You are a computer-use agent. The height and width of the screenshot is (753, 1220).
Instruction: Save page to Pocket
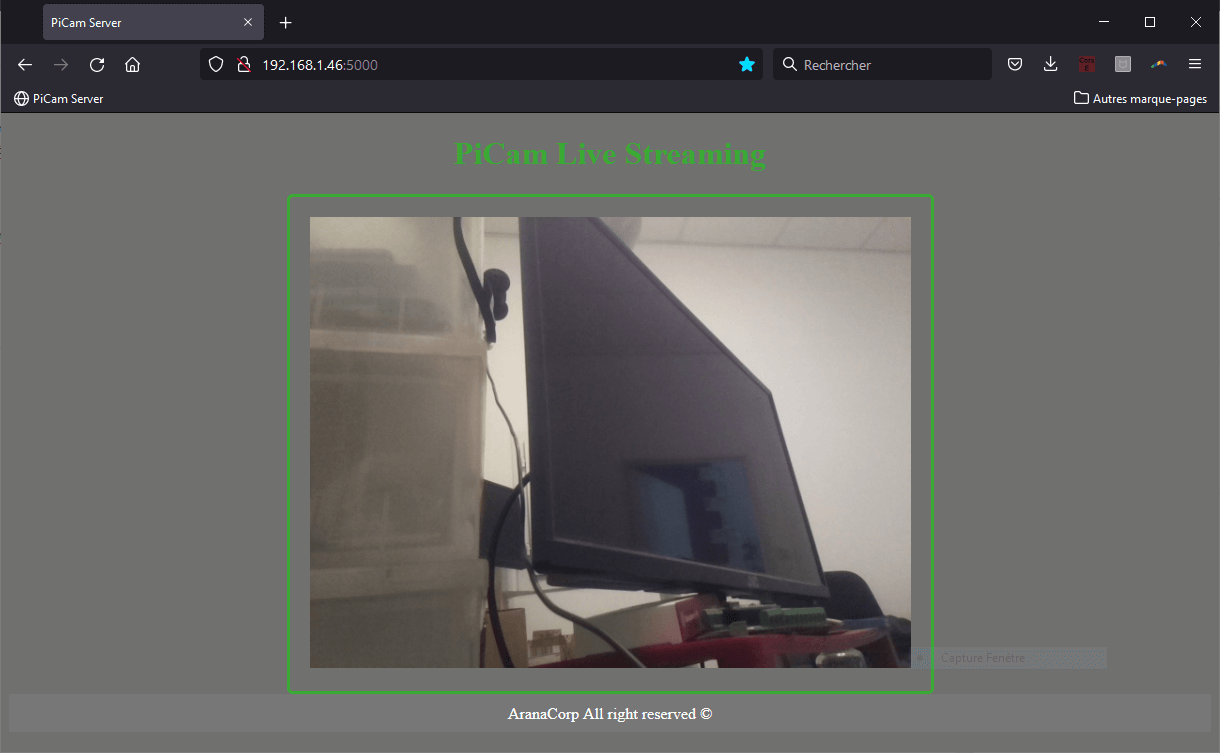[1014, 64]
